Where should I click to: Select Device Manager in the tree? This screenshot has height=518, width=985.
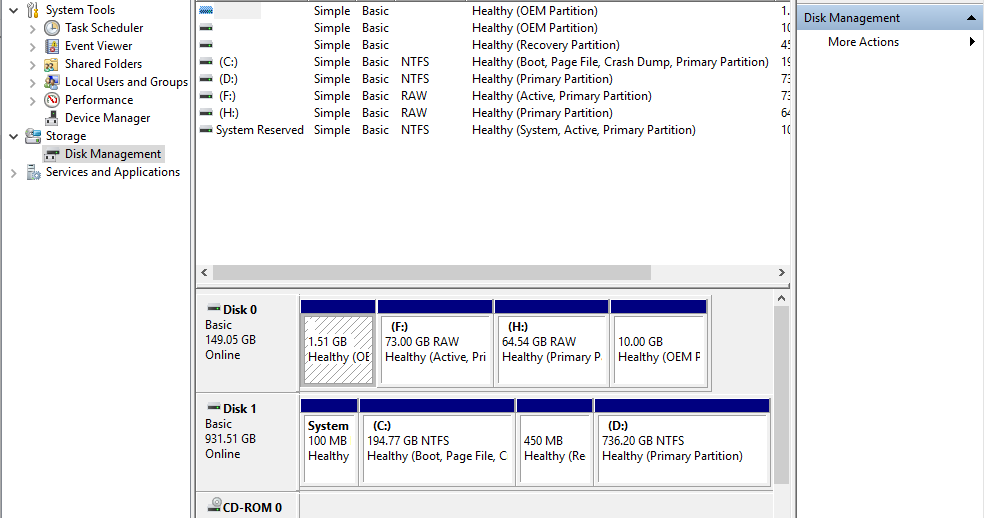(x=107, y=118)
